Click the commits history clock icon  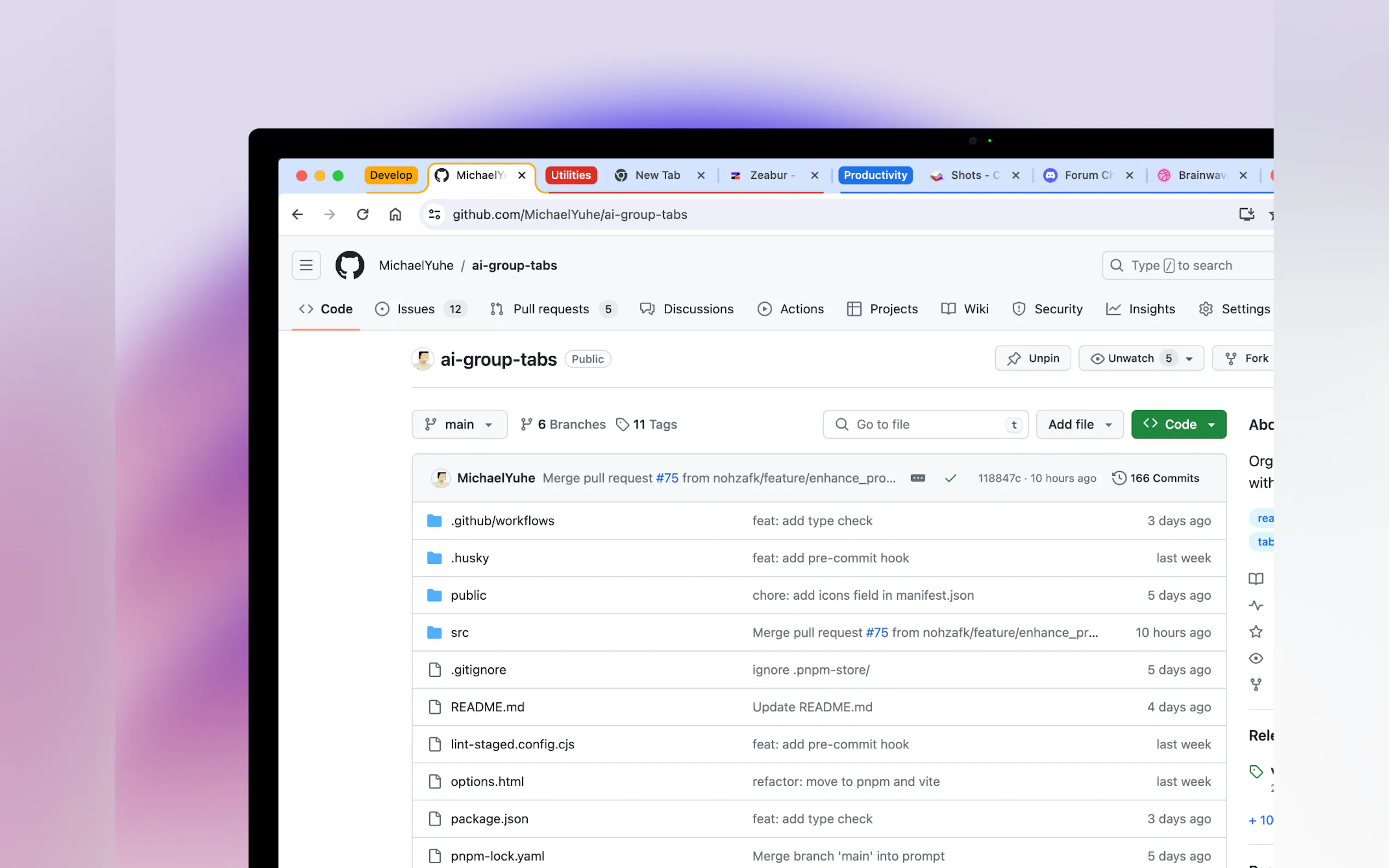tap(1118, 478)
